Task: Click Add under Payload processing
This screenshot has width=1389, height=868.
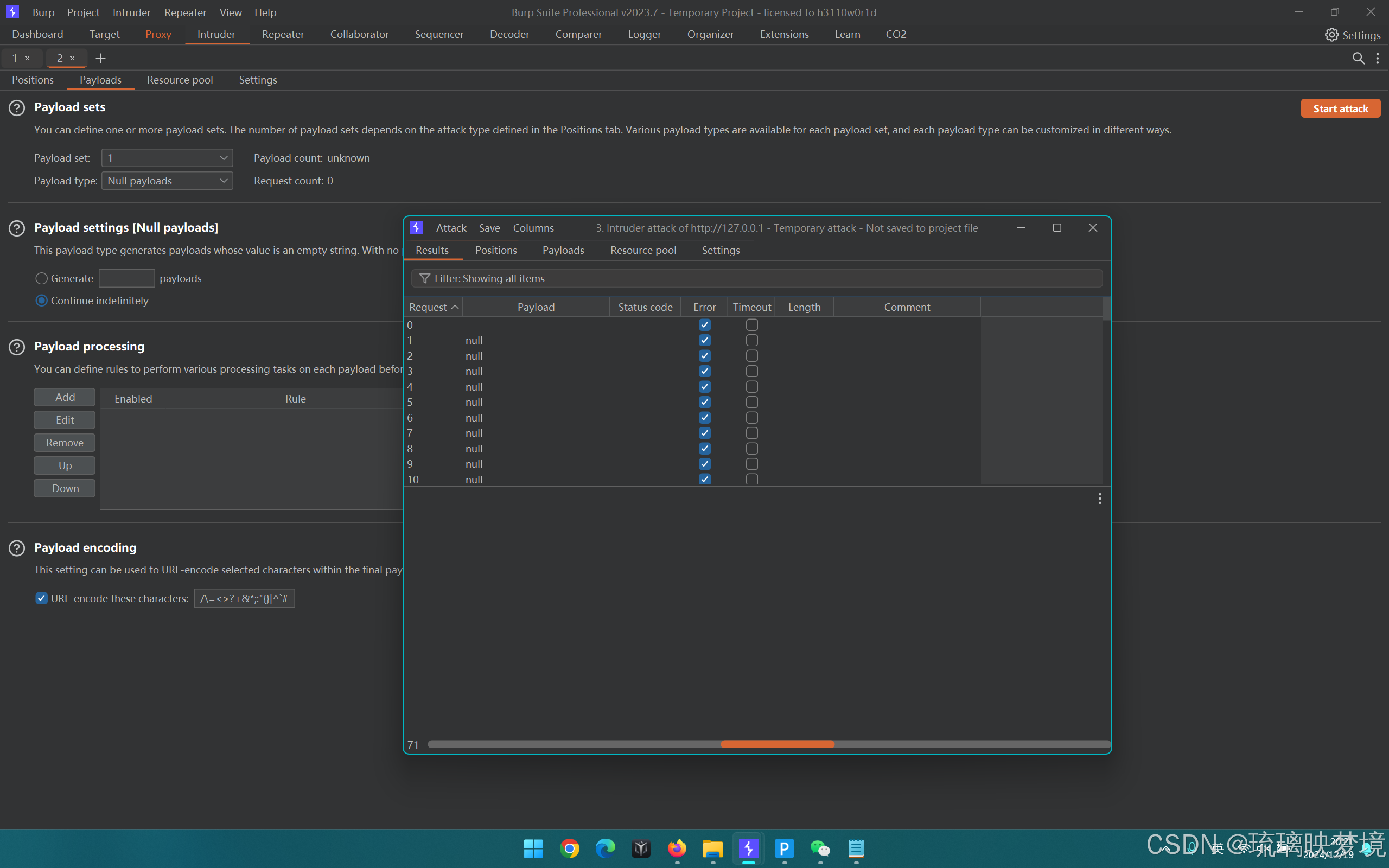Action: point(63,397)
